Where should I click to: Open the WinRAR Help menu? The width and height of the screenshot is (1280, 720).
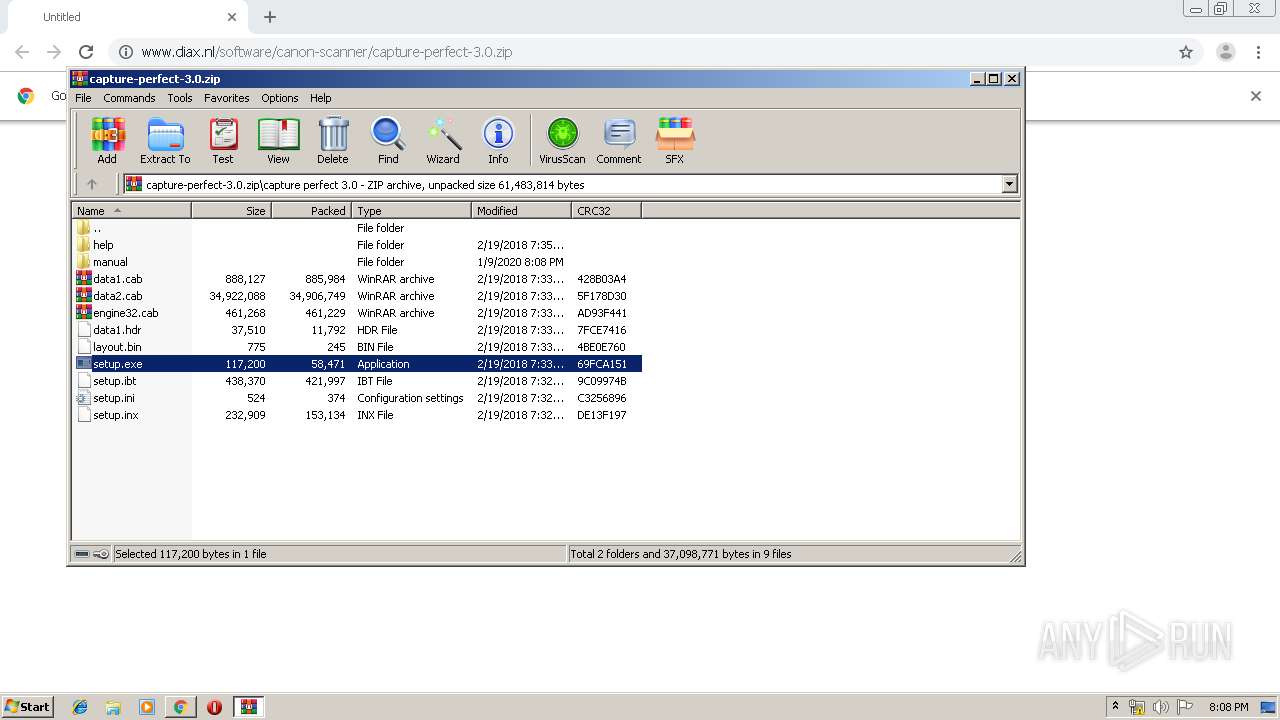321,98
